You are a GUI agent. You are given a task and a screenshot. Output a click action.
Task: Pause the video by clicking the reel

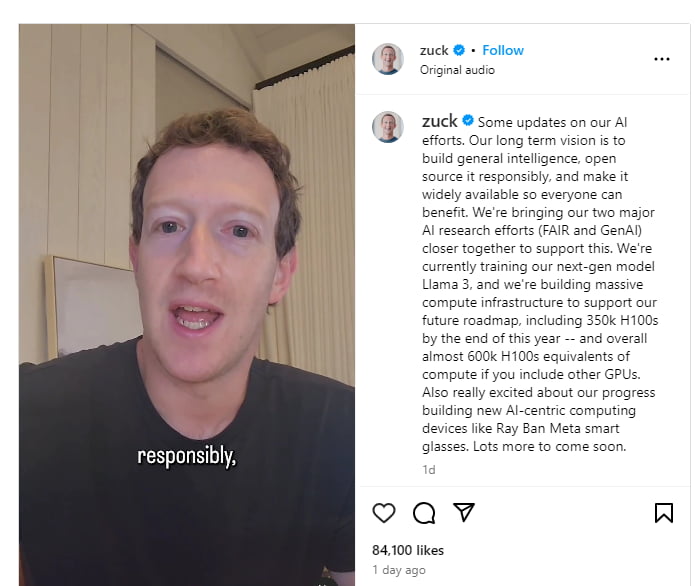[x=187, y=305]
